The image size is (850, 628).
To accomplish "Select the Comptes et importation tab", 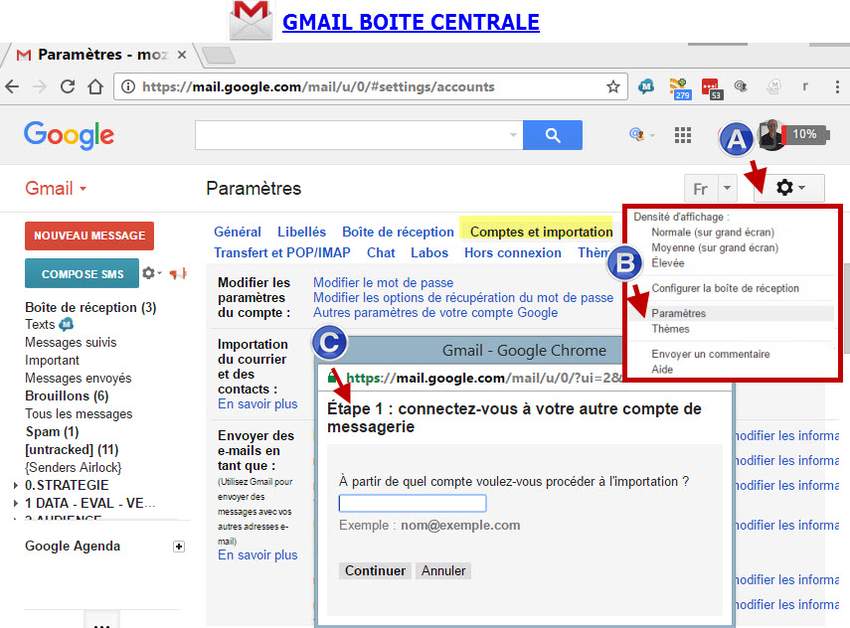I will [x=541, y=232].
